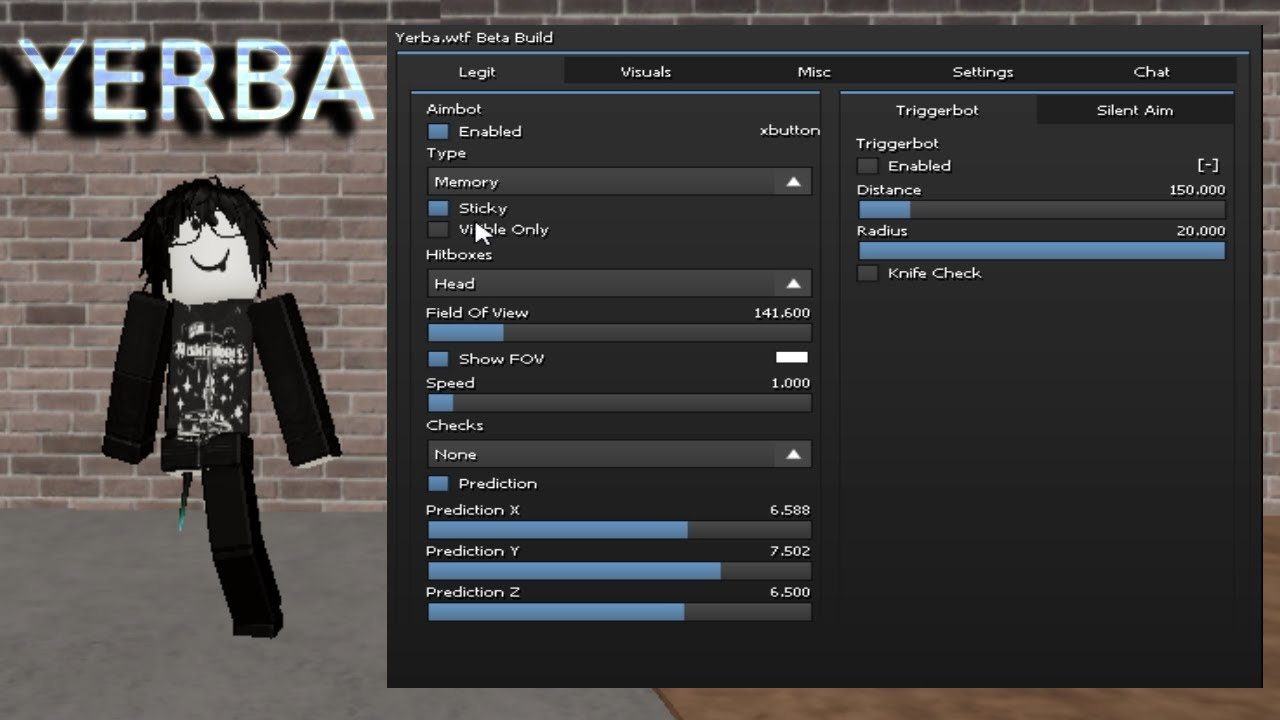This screenshot has height=720, width=1280.
Task: Adjust the Speed slider
Action: coord(619,403)
